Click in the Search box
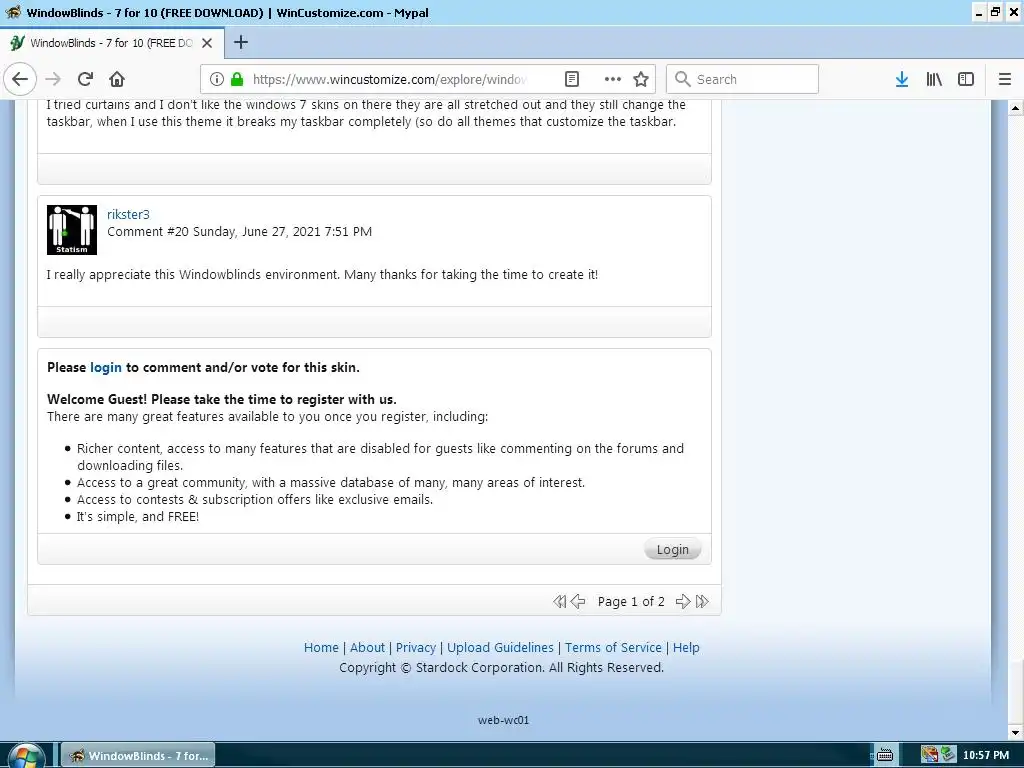Image resolution: width=1024 pixels, height=768 pixels. [743, 79]
